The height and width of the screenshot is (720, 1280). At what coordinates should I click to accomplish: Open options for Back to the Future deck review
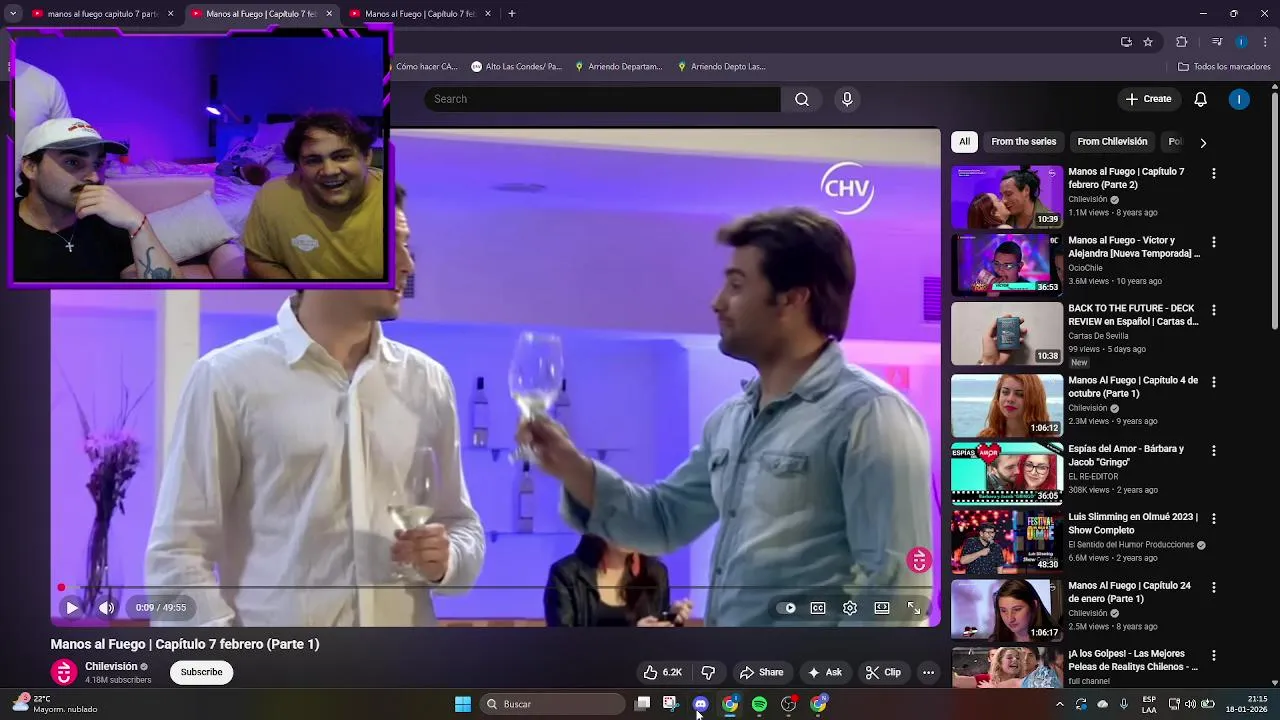(x=1214, y=310)
